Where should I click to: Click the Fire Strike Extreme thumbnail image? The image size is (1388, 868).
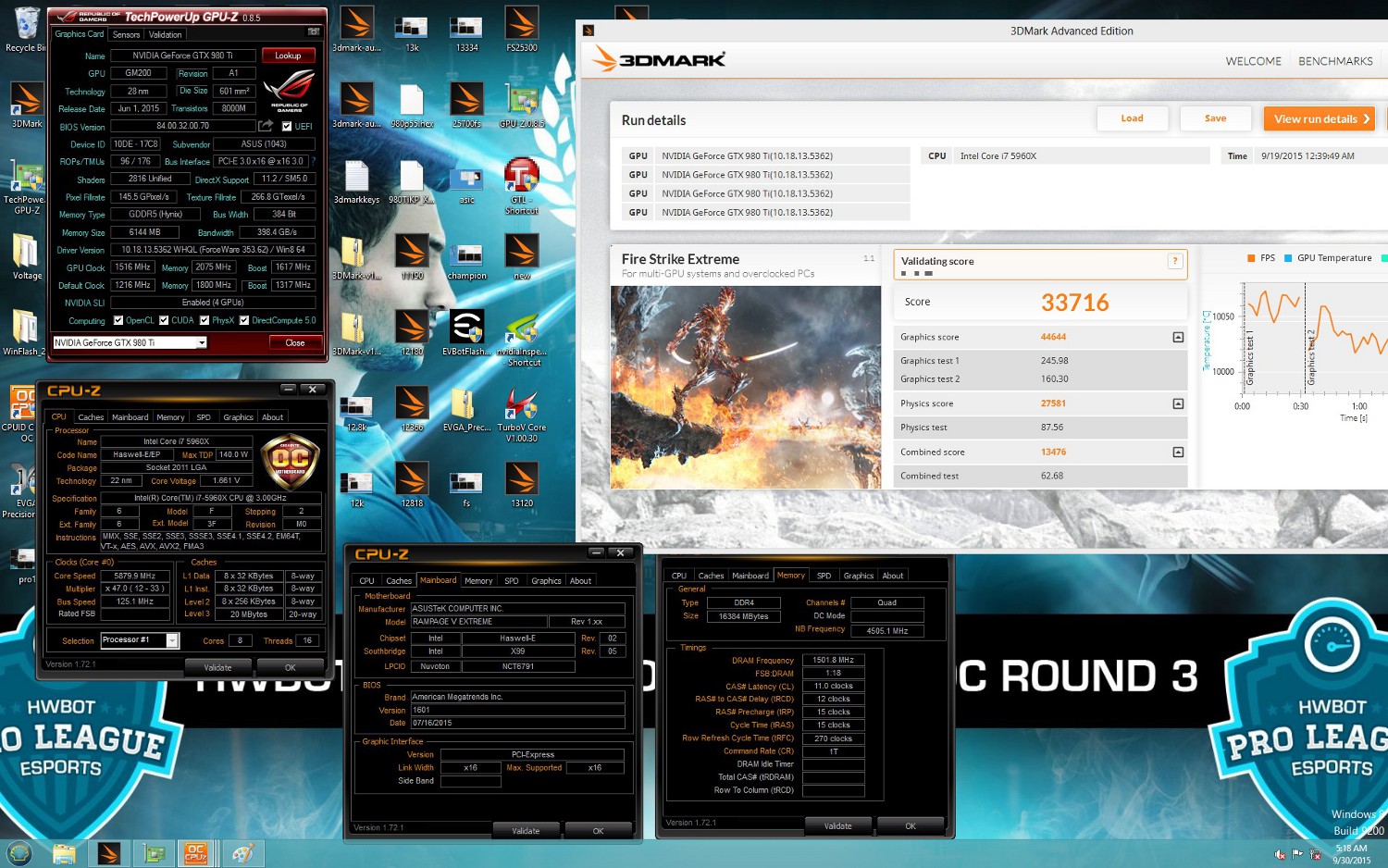(x=746, y=387)
